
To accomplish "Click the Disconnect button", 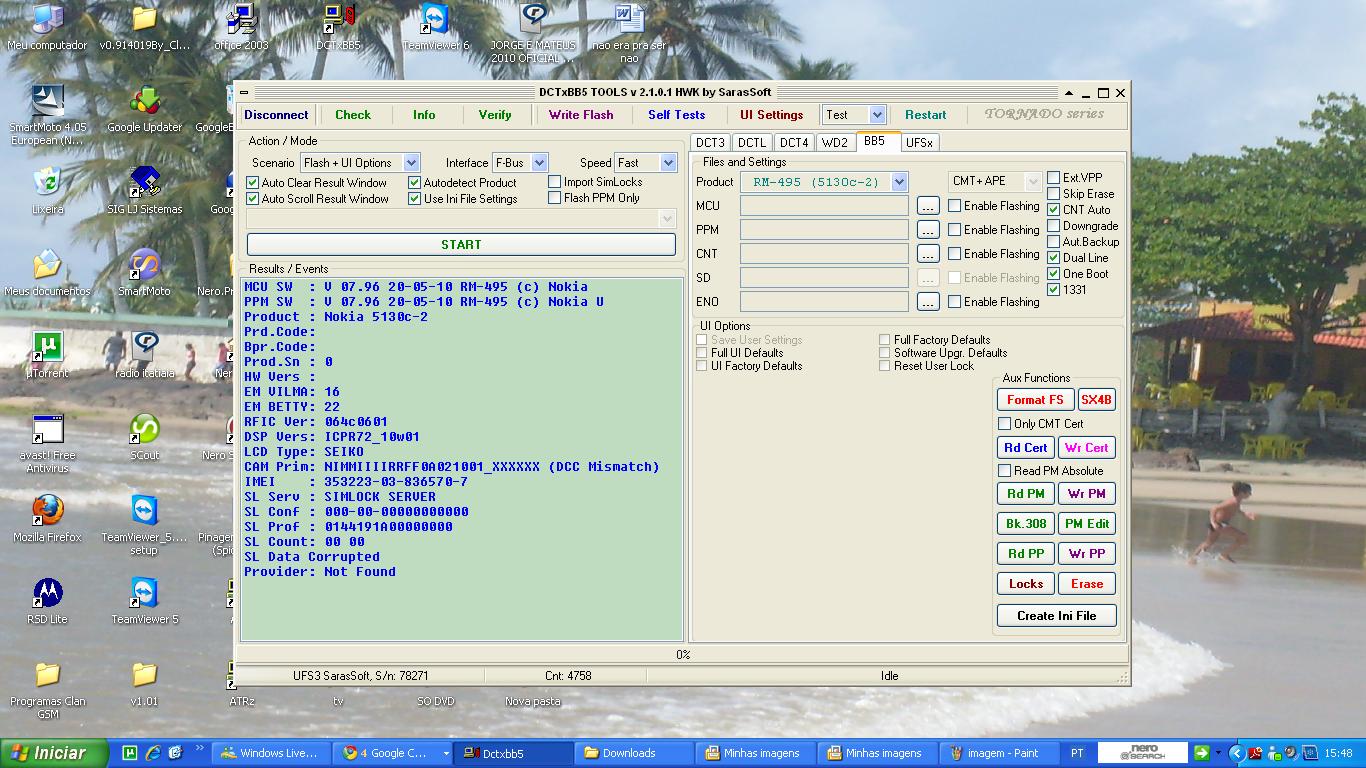I will pos(276,115).
